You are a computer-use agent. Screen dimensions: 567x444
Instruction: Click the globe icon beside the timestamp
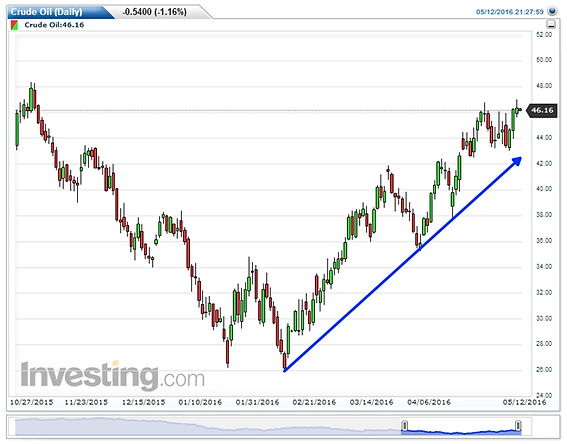552,11
